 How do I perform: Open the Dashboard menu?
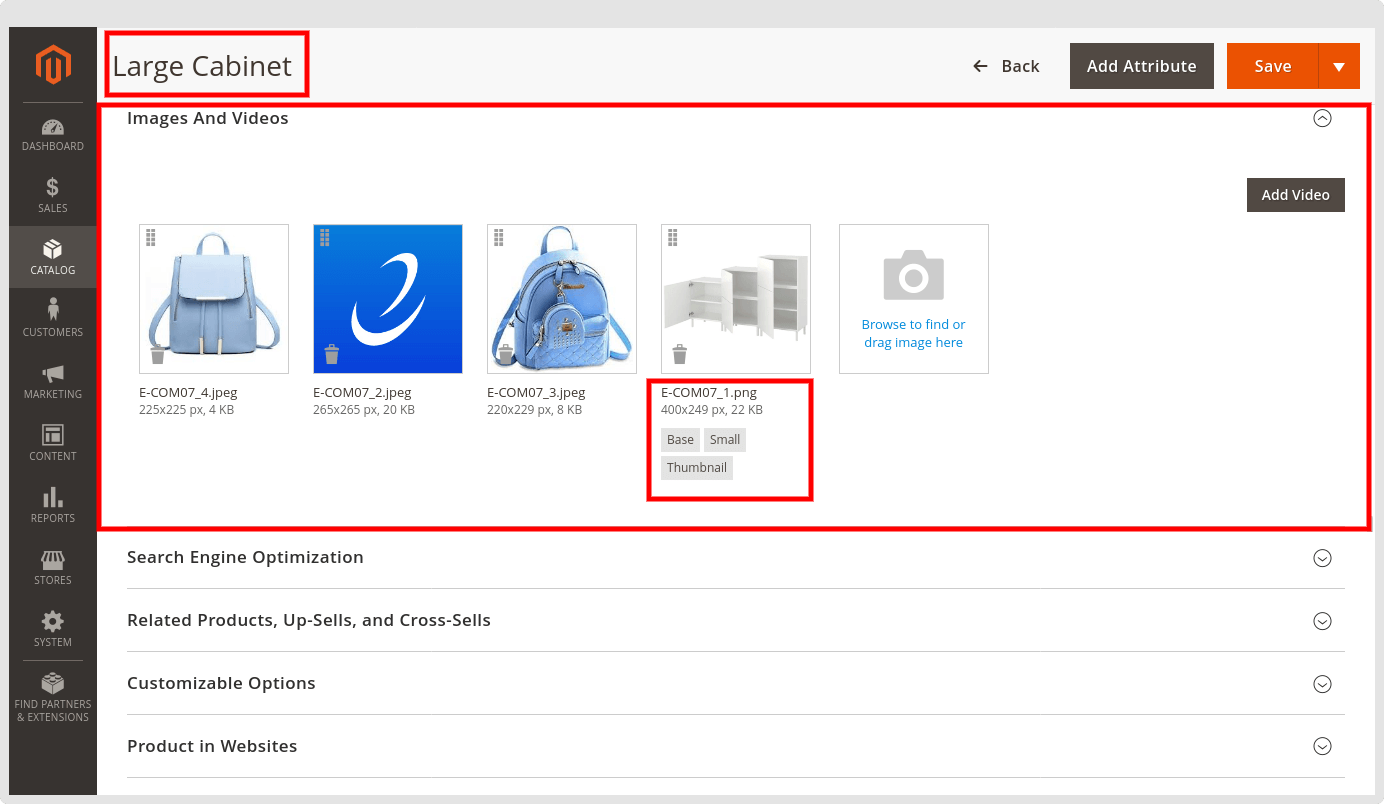click(53, 134)
